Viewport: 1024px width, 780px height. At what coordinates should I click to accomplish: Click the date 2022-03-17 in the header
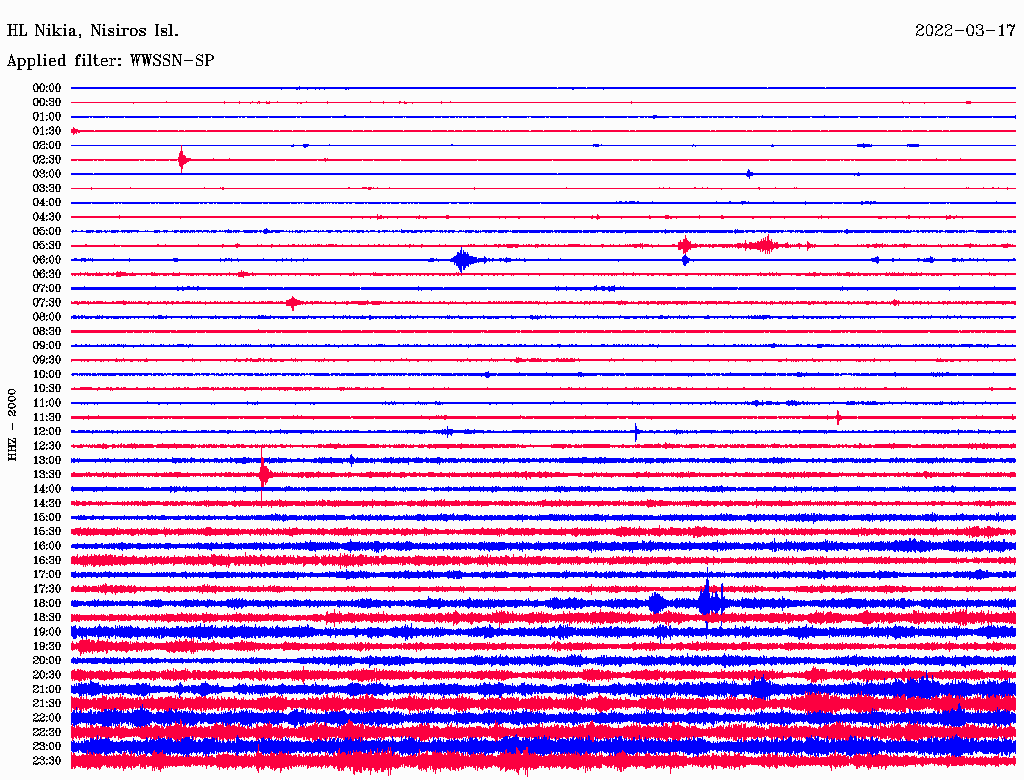point(965,30)
